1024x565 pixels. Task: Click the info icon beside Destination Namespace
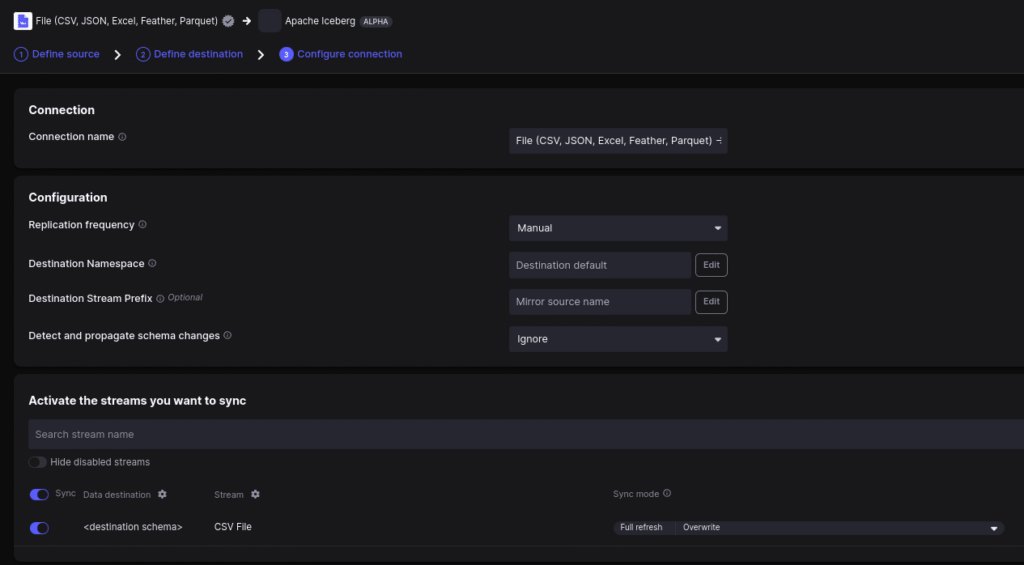point(152,263)
